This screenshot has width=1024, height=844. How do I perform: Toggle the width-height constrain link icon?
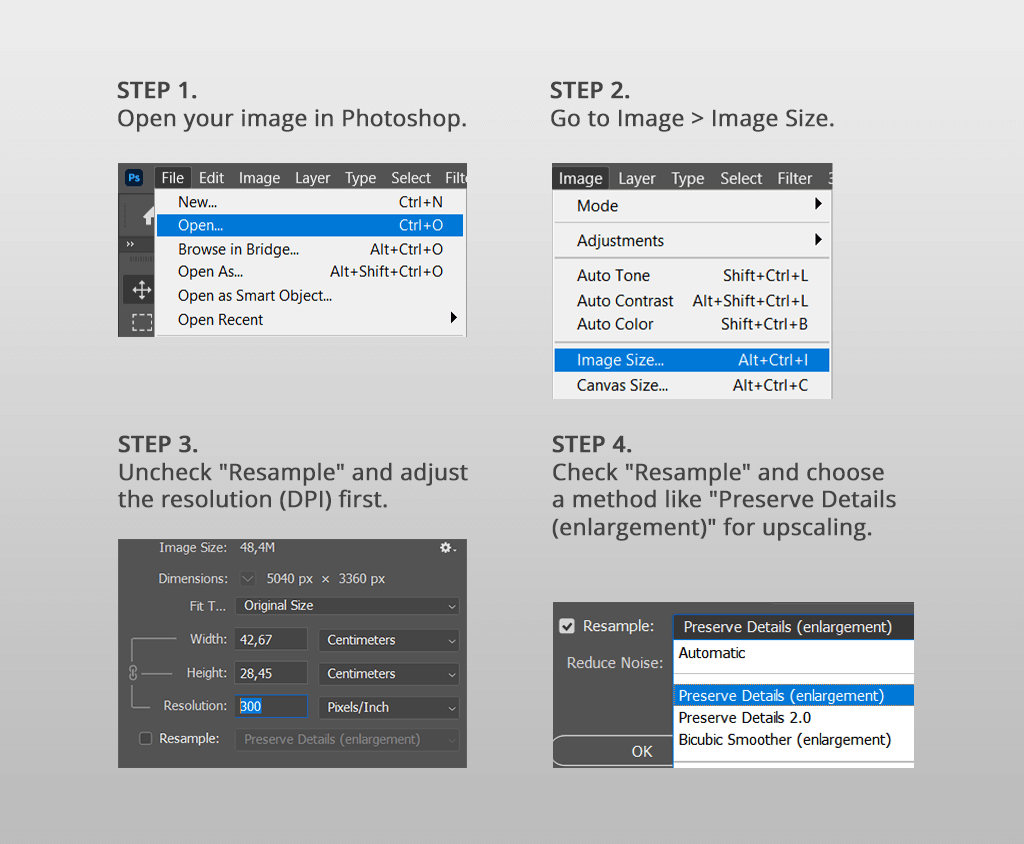133,673
